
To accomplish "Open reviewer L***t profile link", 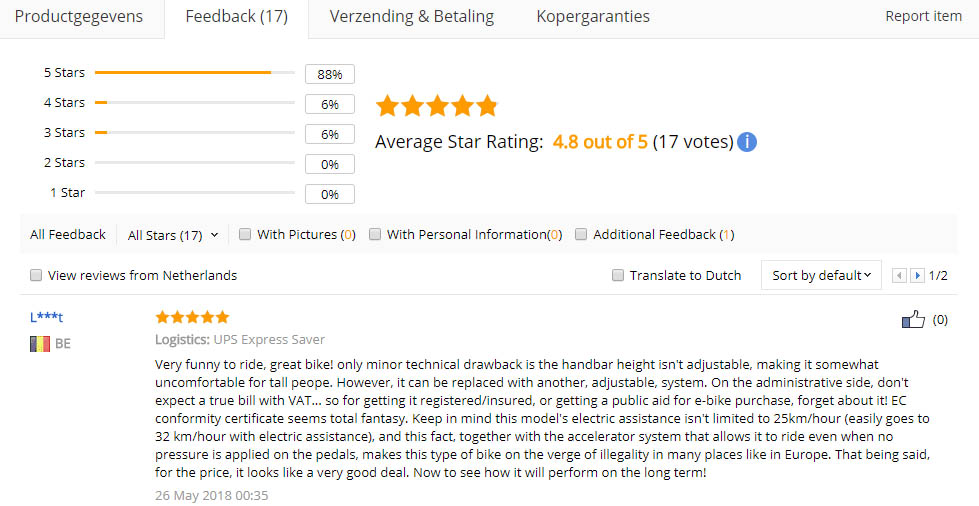I will pos(47,317).
